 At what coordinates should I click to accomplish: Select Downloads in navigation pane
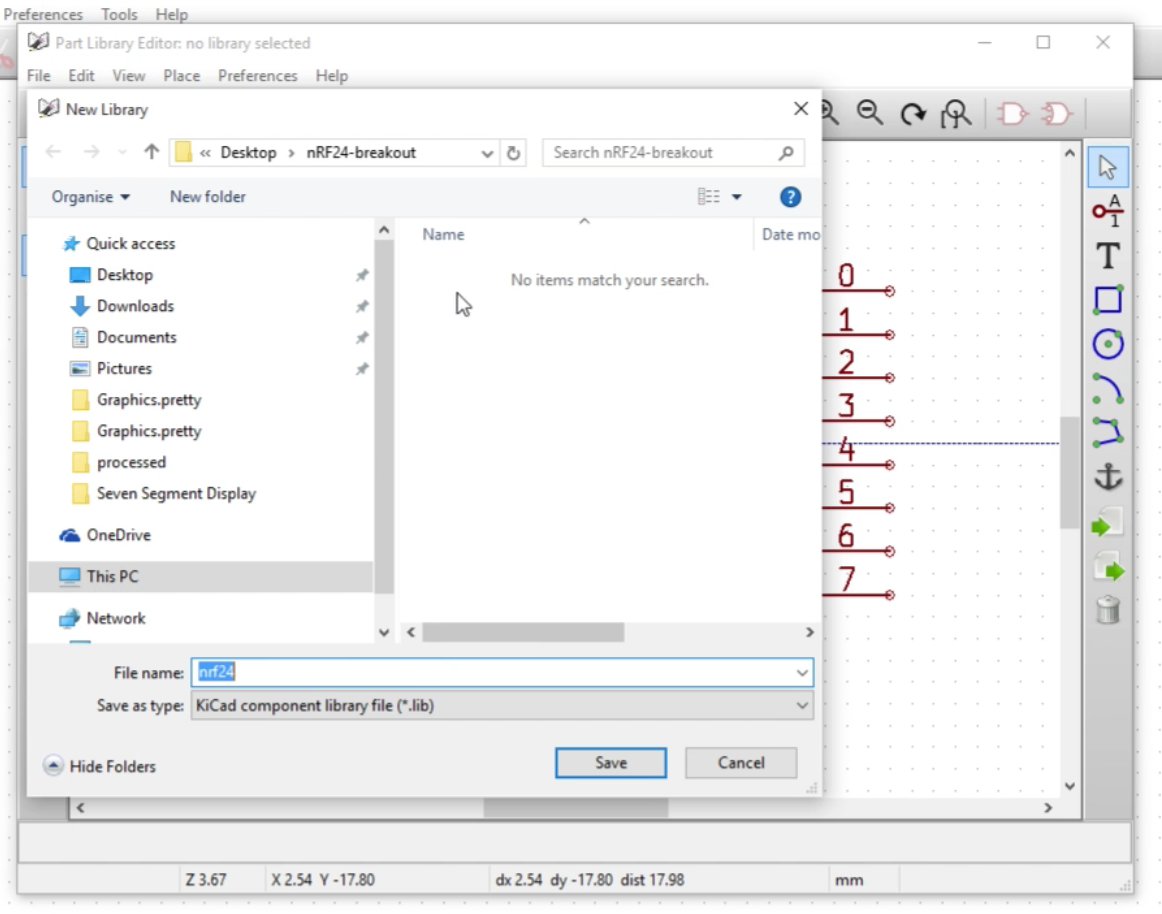click(136, 306)
